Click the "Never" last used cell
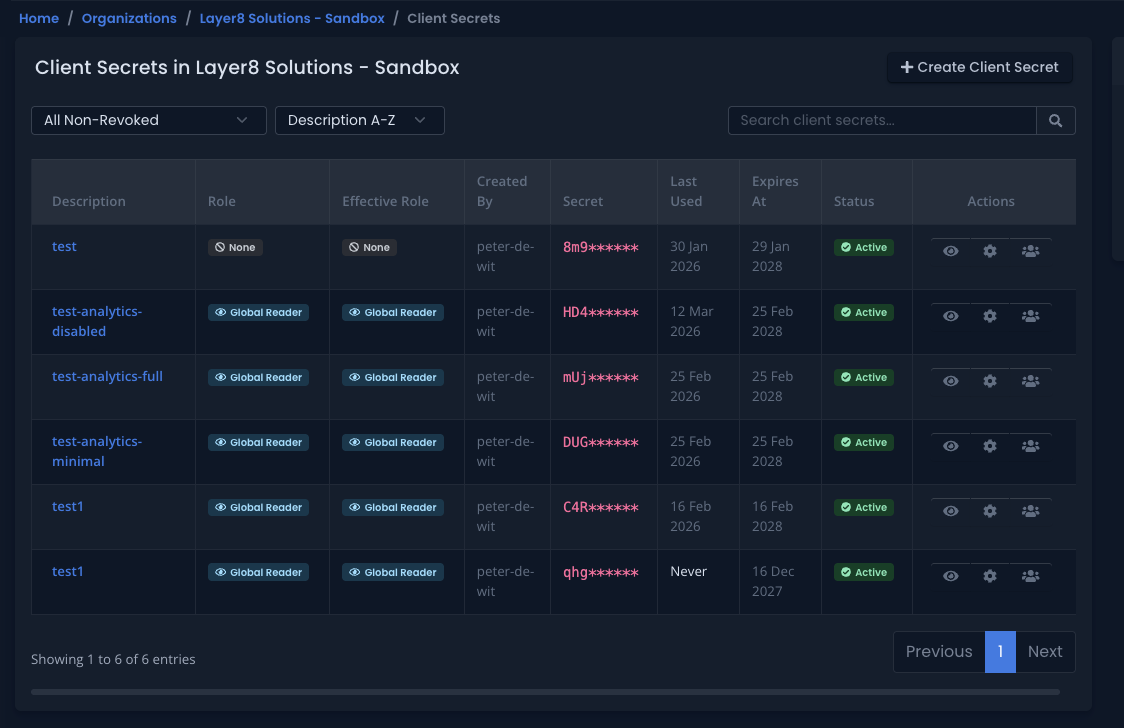 [688, 571]
